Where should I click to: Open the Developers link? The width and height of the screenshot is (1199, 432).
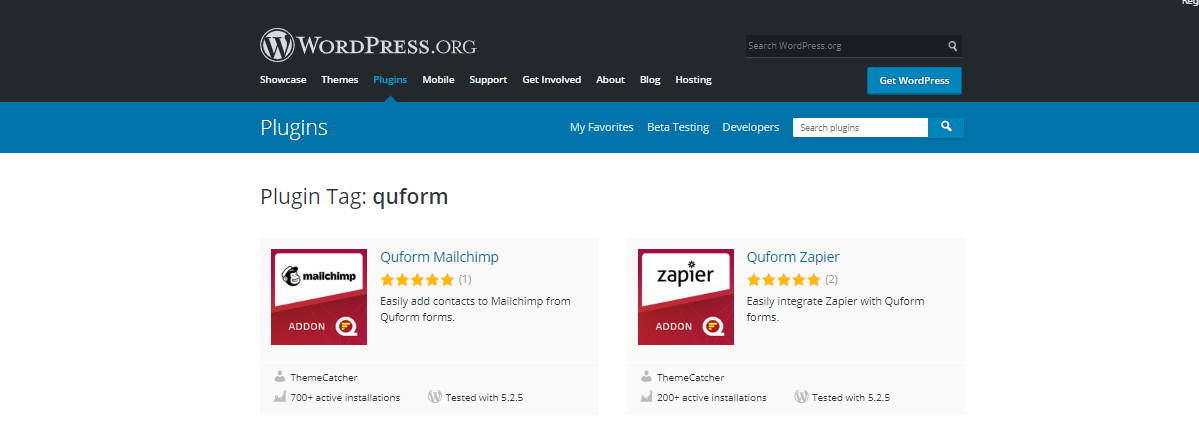tap(751, 127)
